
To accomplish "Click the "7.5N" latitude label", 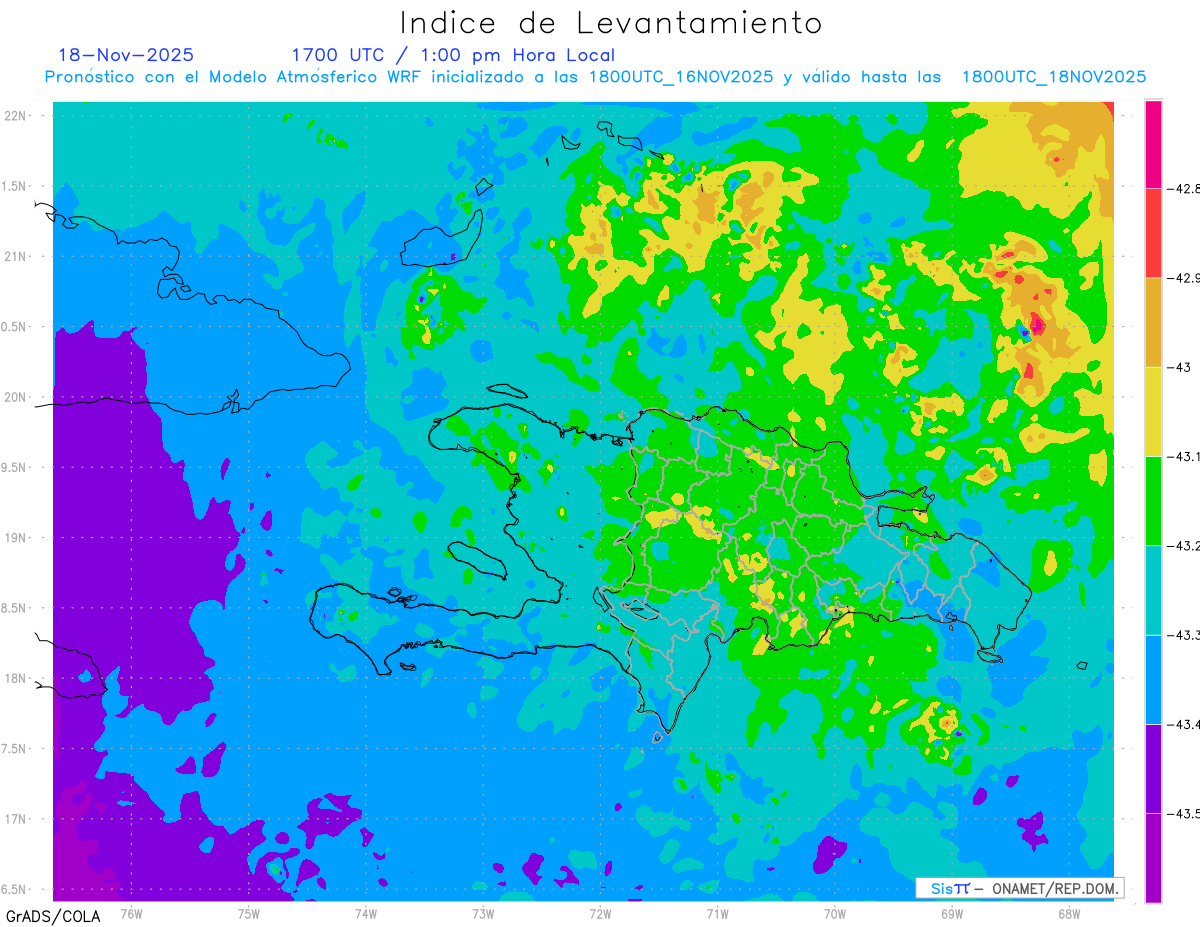I will [x=14, y=749].
